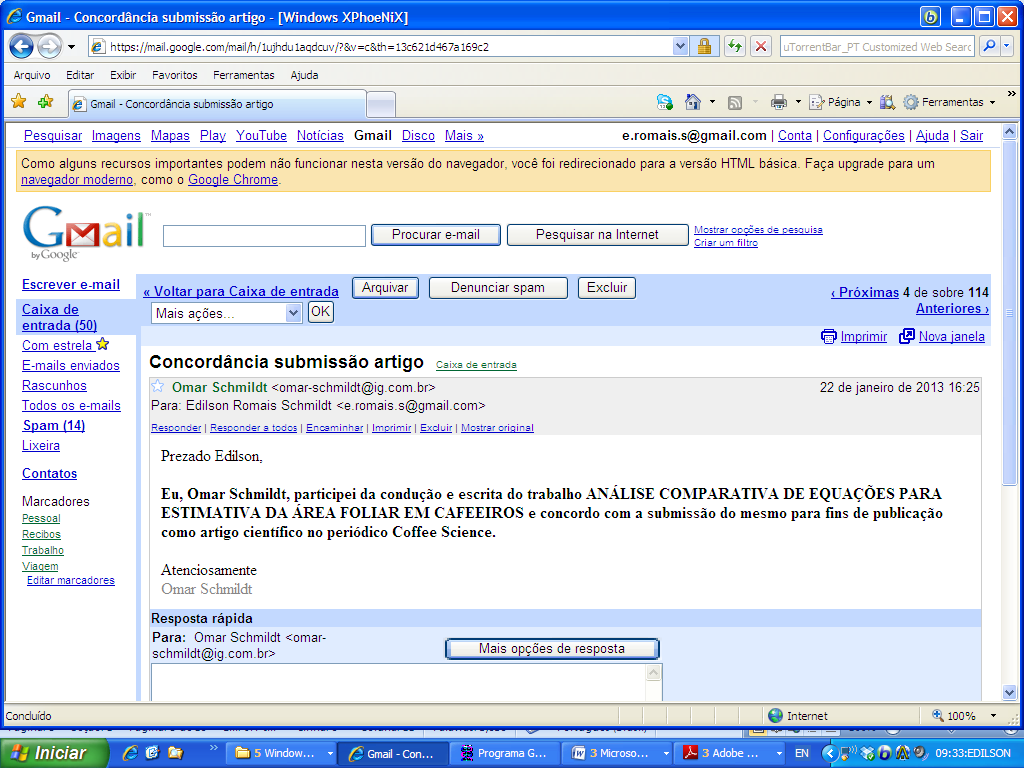Open the Favorites star icon
The image size is (1024, 768).
click(18, 102)
